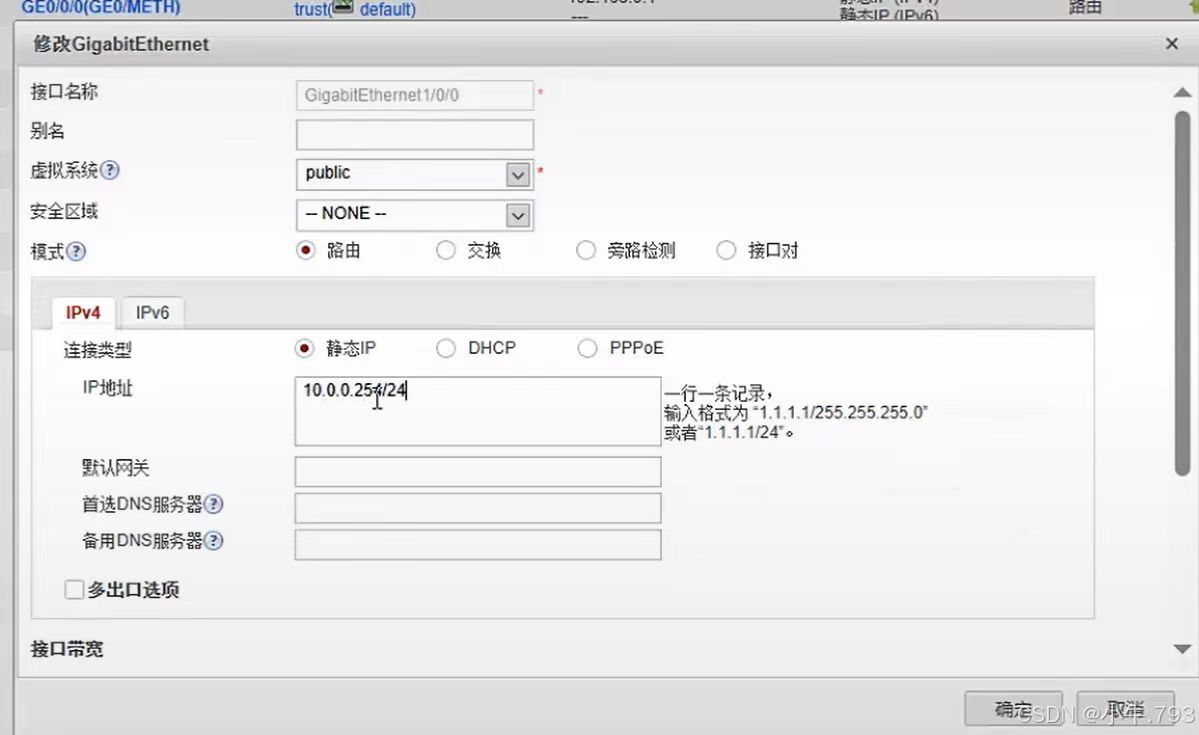Click scrollbar up arrow in dialog

(x=1182, y=93)
